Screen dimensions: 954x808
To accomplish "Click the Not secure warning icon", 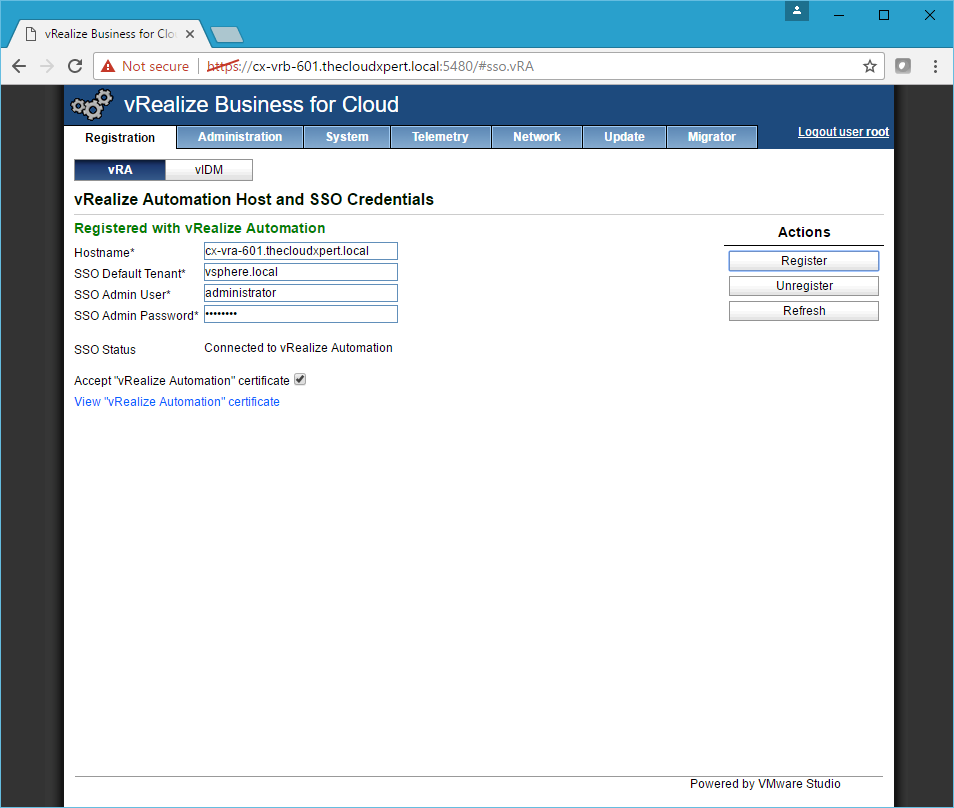I will [x=107, y=66].
